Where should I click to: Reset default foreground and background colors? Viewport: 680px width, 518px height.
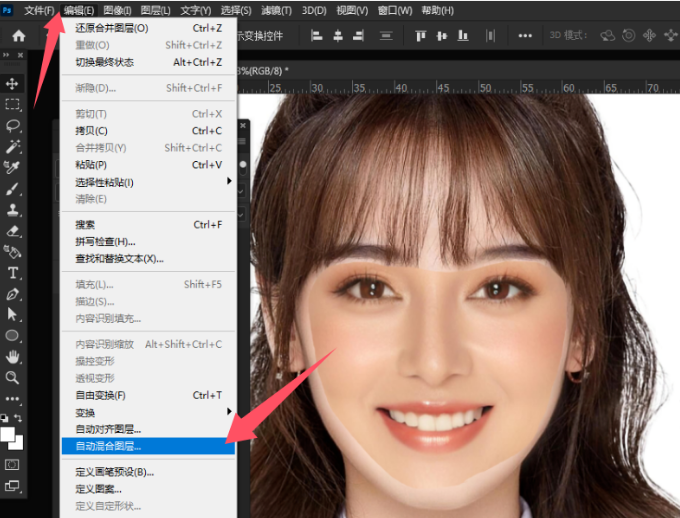pyautogui.click(x=4, y=418)
